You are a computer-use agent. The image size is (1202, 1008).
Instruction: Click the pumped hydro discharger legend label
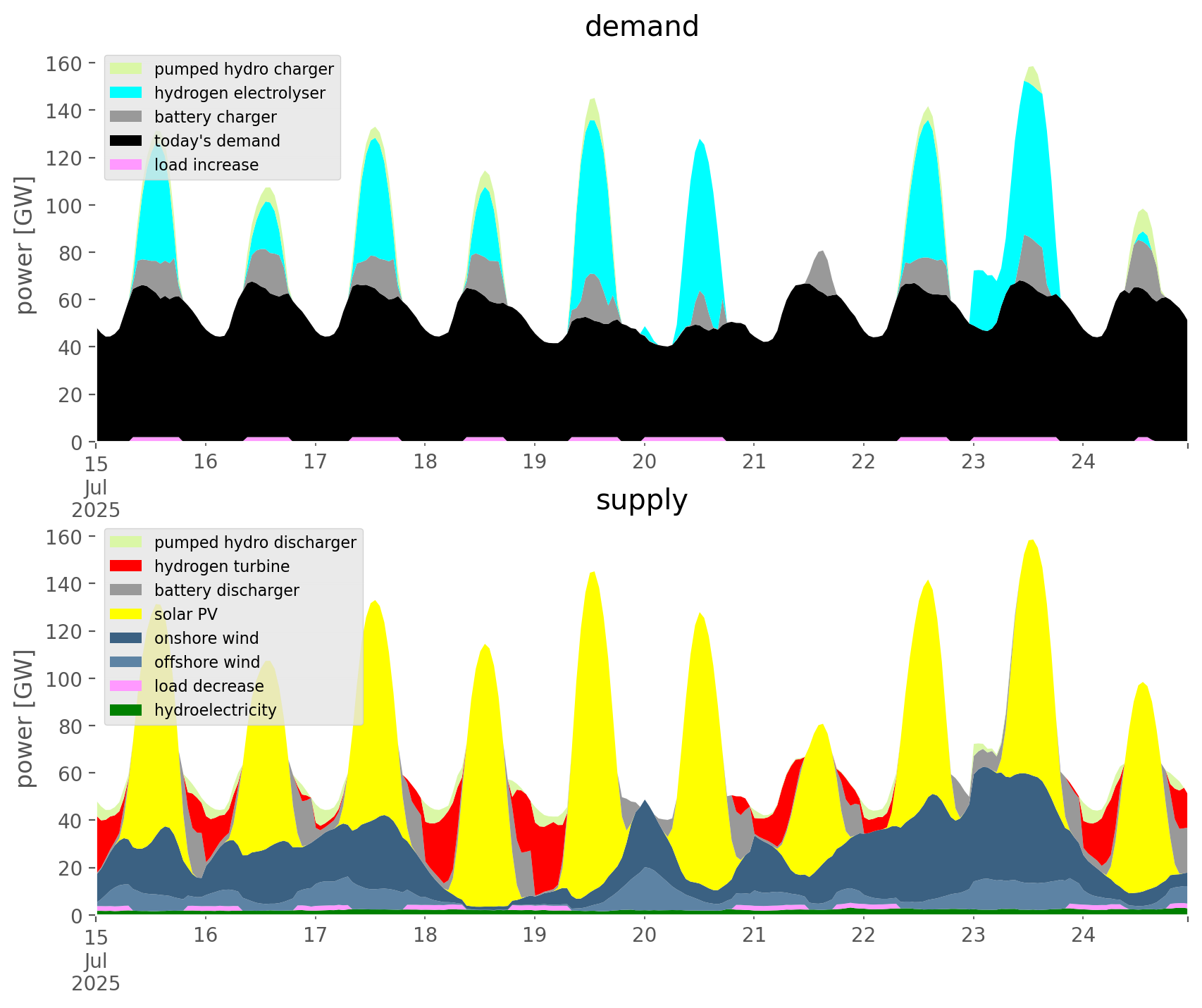(x=255, y=542)
